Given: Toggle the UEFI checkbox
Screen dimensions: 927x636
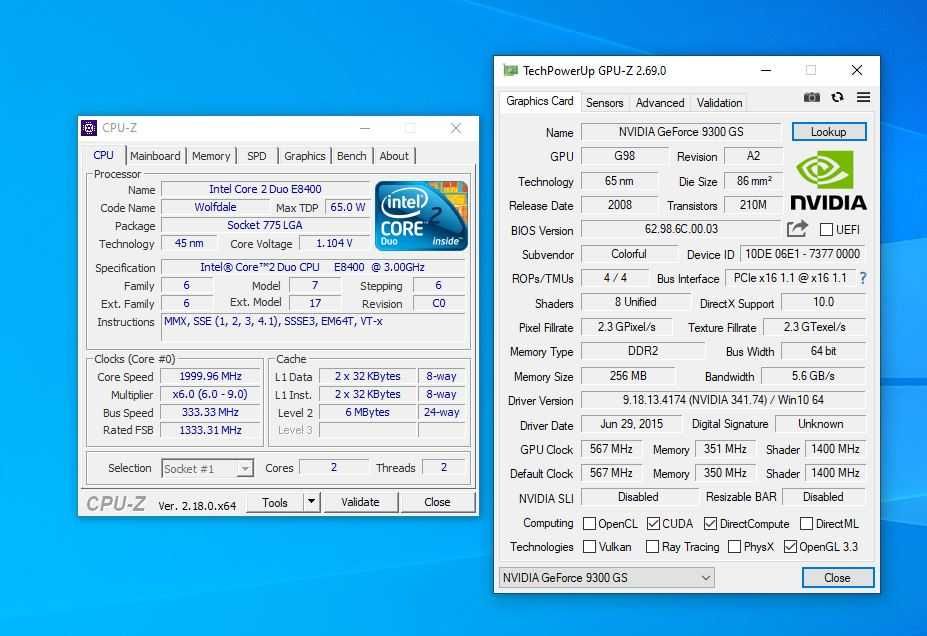Looking at the screenshot, I should (x=826, y=229).
